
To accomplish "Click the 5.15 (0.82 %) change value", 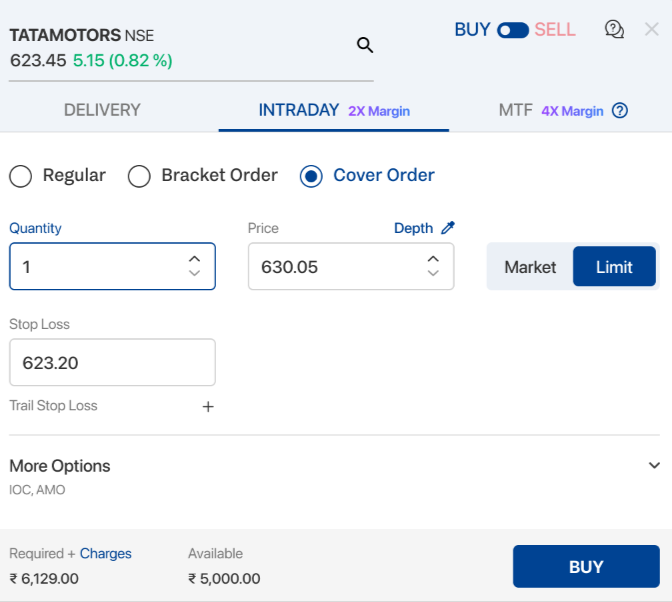I will pyautogui.click(x=123, y=60).
